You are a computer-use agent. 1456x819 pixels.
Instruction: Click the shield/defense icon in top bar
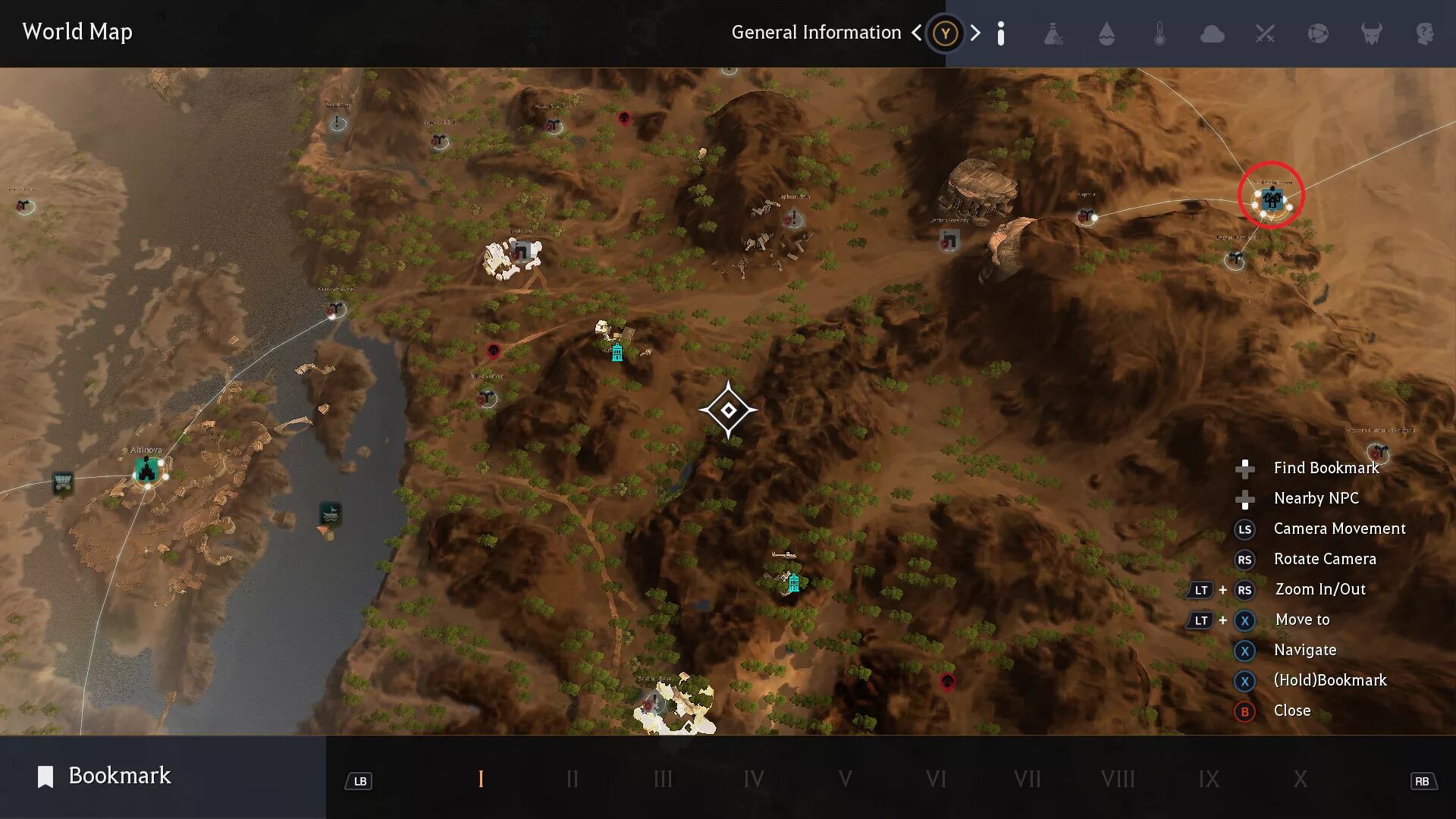coord(1318,33)
